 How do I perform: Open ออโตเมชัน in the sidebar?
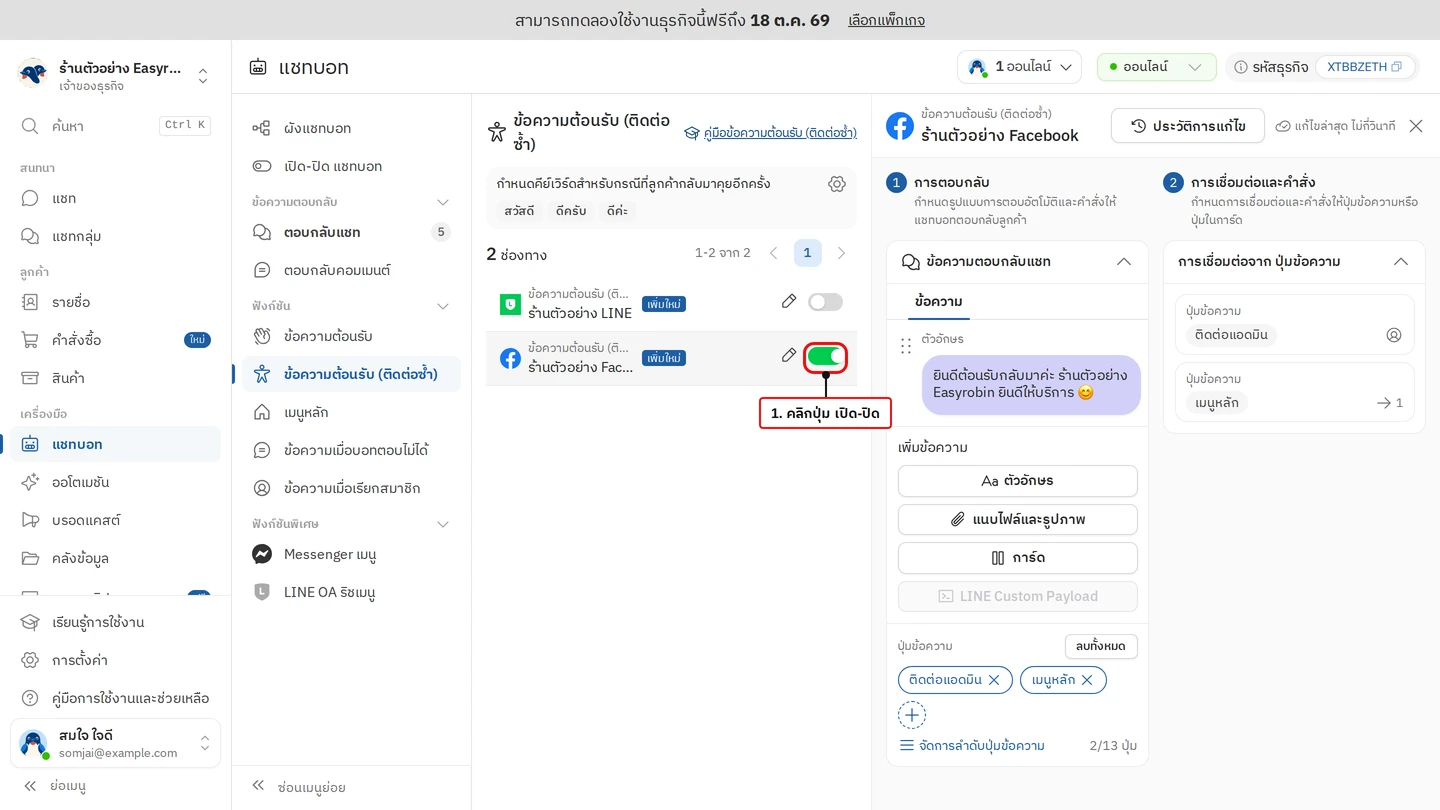click(x=115, y=482)
